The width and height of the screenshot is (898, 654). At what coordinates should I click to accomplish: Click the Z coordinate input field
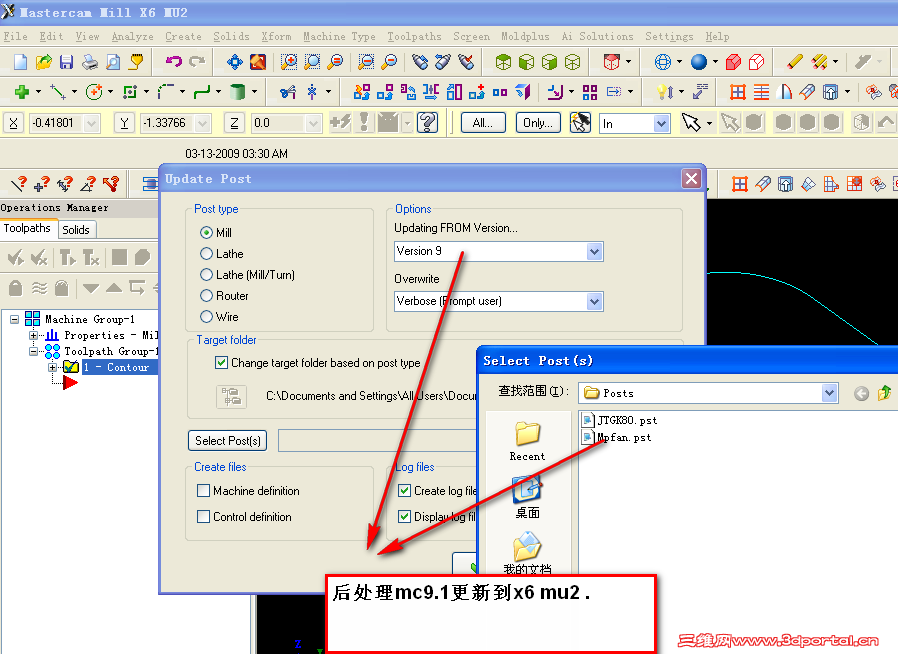278,123
